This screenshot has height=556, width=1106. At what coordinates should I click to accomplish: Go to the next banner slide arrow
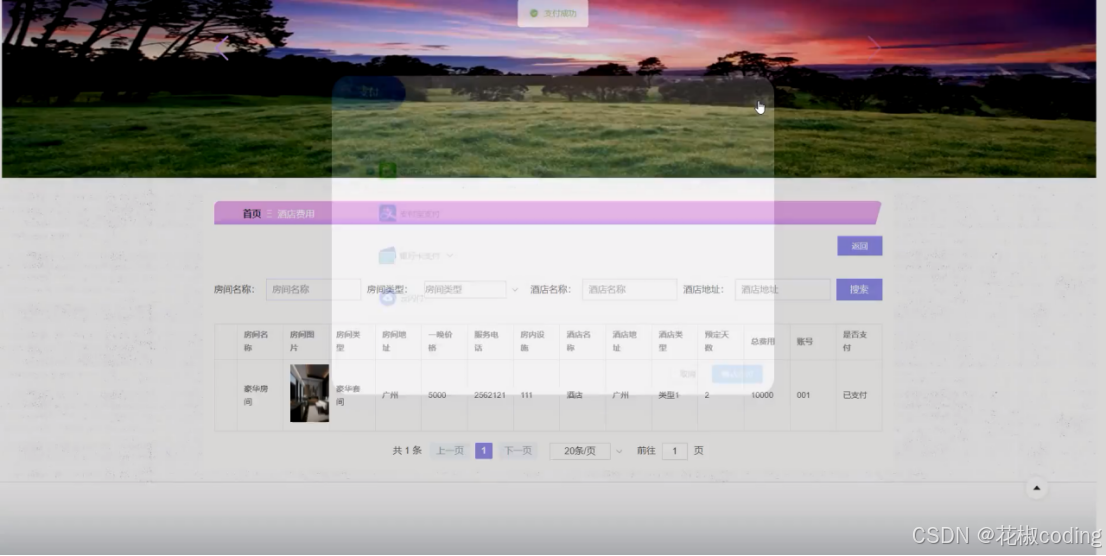pyautogui.click(x=874, y=48)
